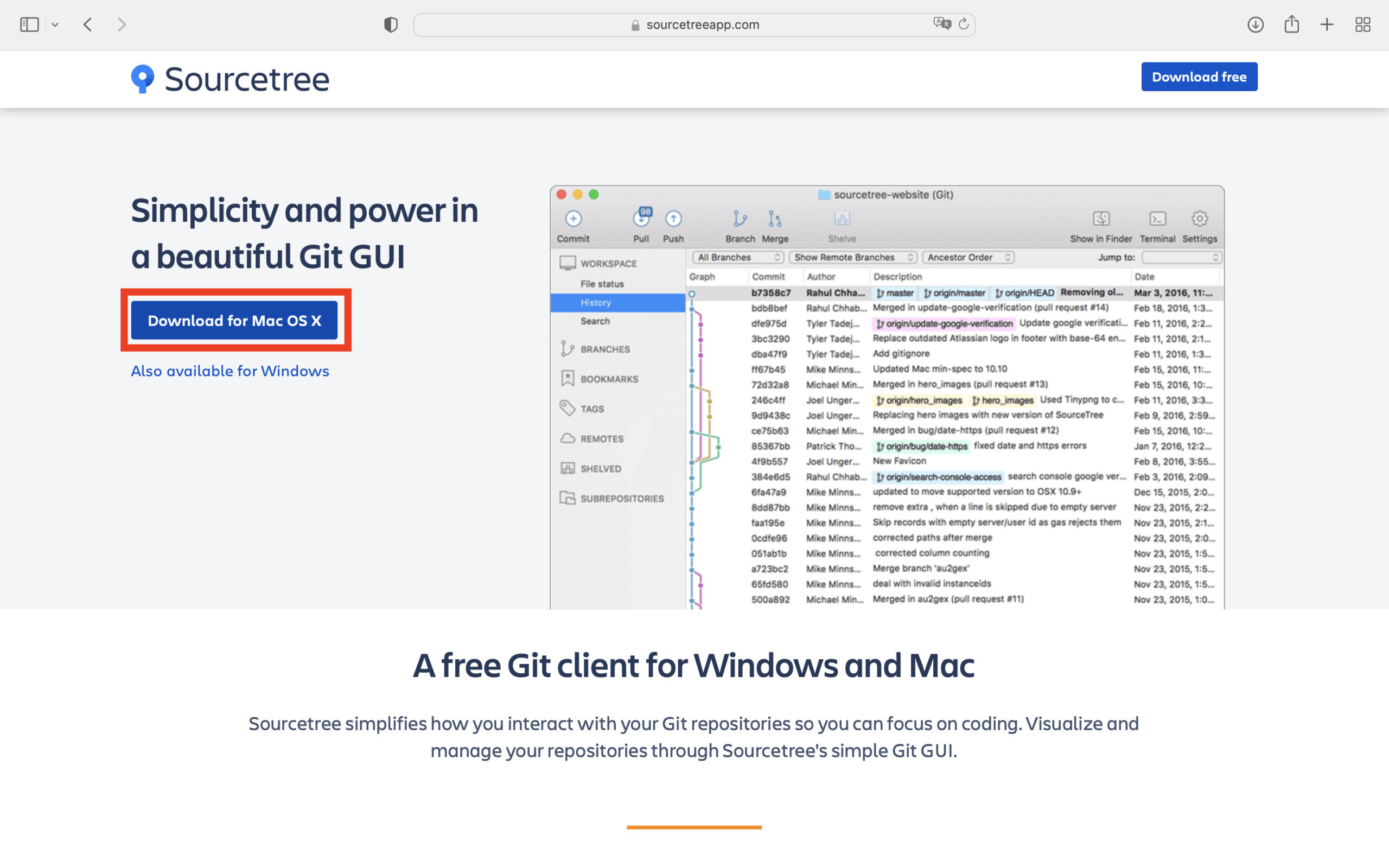Click the Description column header
This screenshot has width=1389, height=868.
coord(897,277)
